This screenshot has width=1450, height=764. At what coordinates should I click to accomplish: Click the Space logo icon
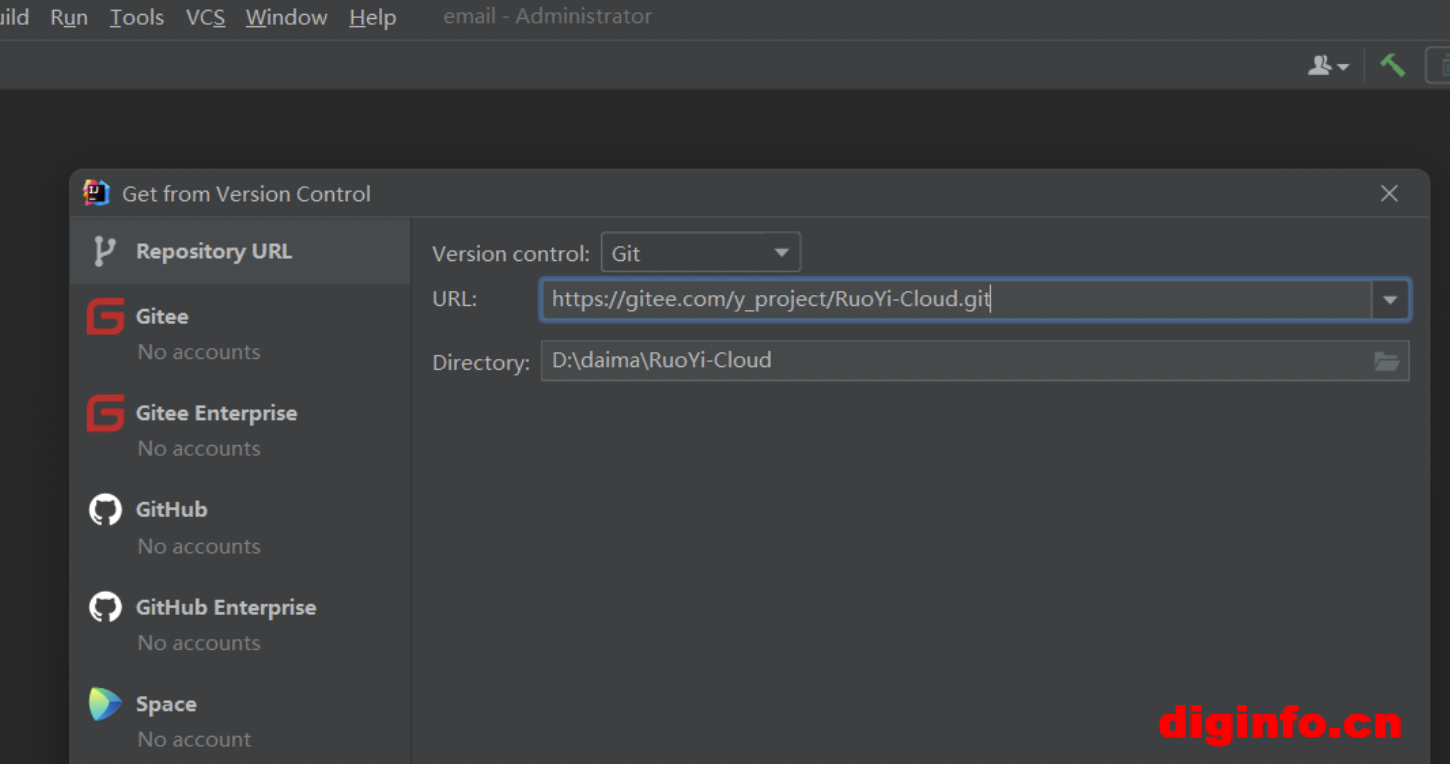(x=105, y=704)
